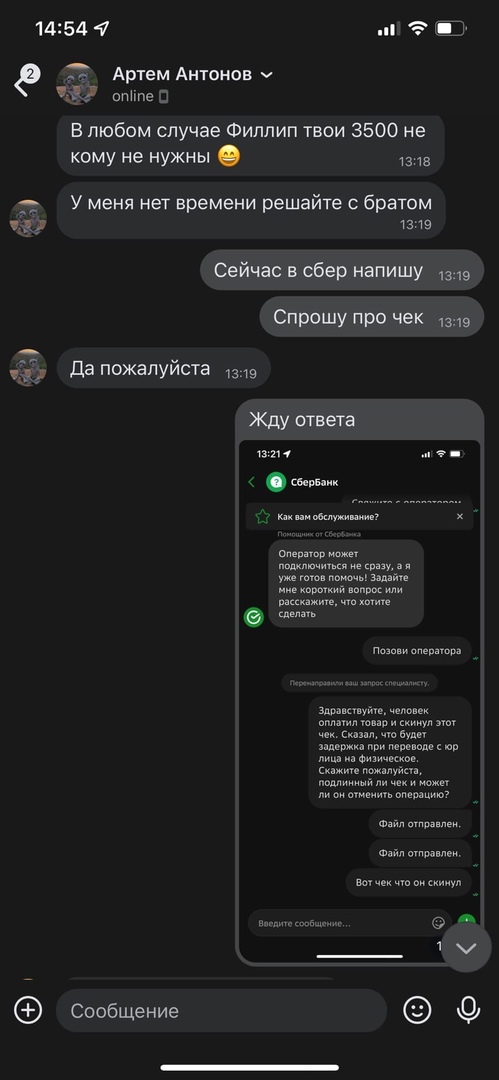Tap the avatar beside У меня нет времени message
Image resolution: width=499 pixels, height=1080 pixels.
pos(28,218)
